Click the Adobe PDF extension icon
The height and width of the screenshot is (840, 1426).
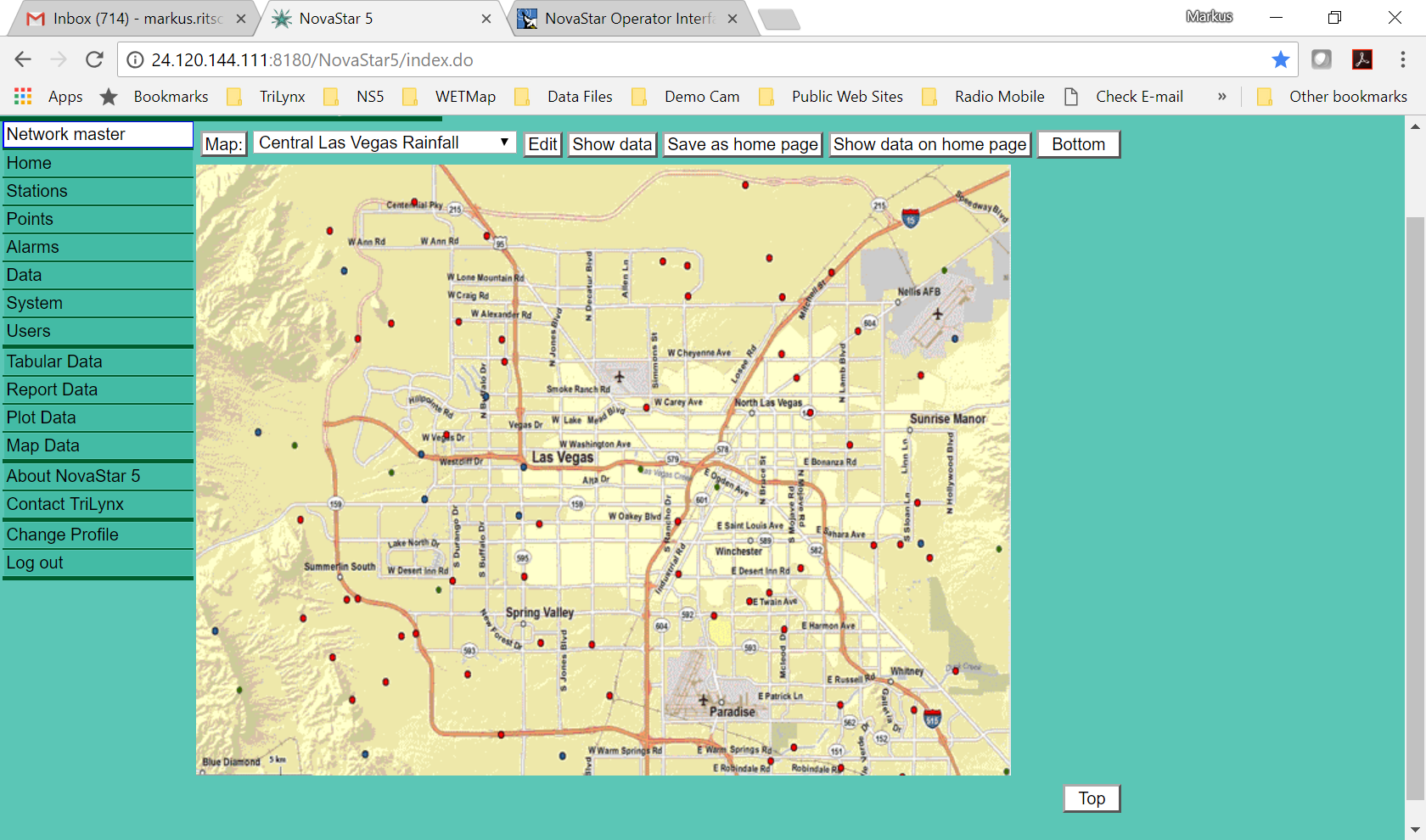click(1362, 59)
